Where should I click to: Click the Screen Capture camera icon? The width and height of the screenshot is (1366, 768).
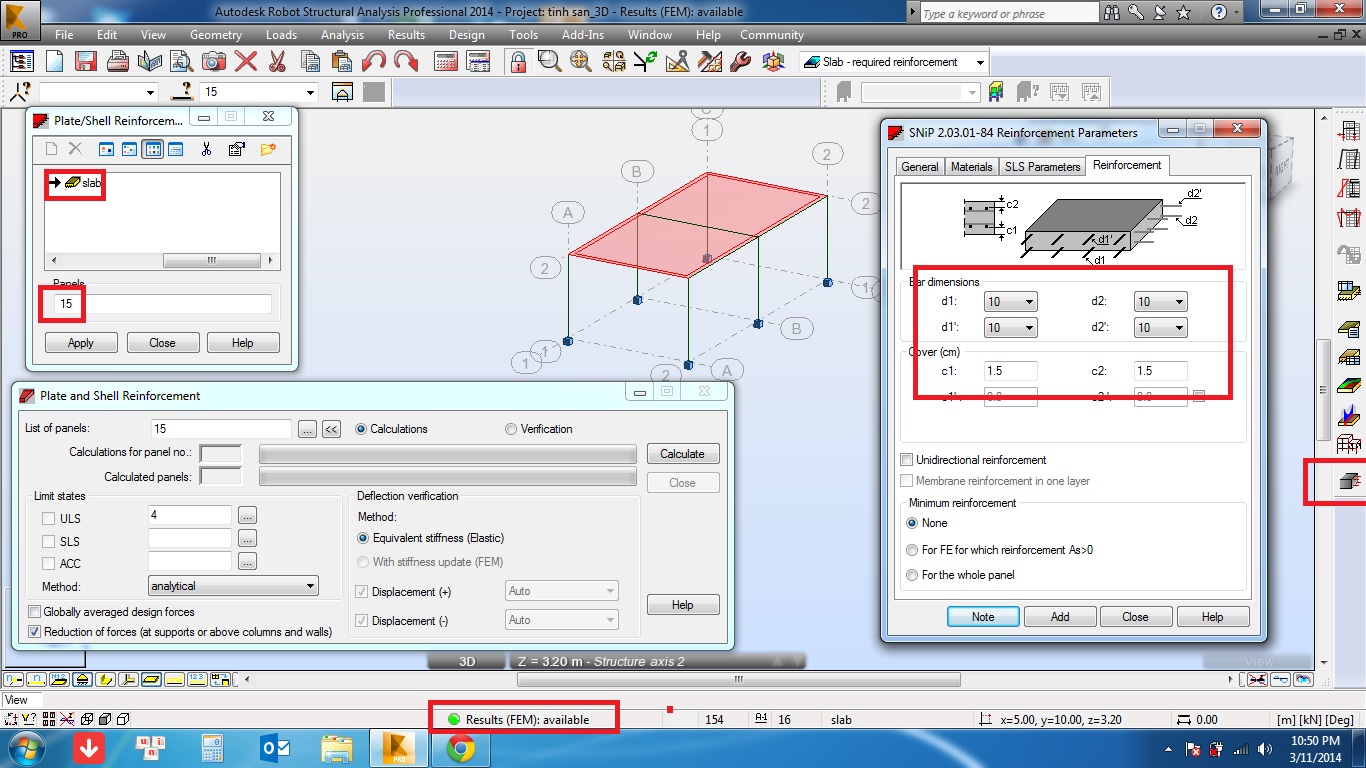point(214,62)
